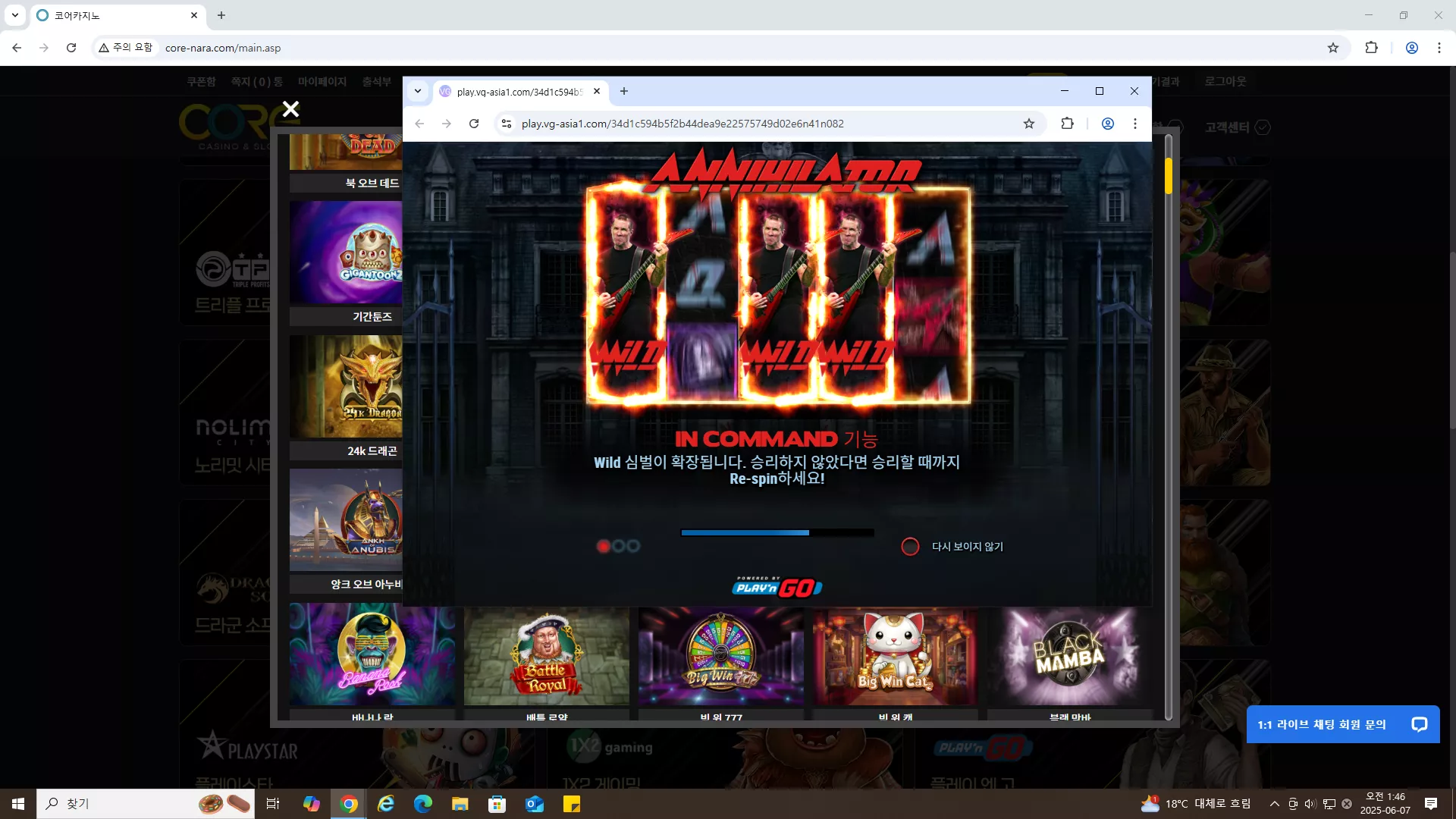Click the 1:1 라이브 채팅 회원 문의 button
Screen dimensions: 1456x819
tap(1343, 724)
